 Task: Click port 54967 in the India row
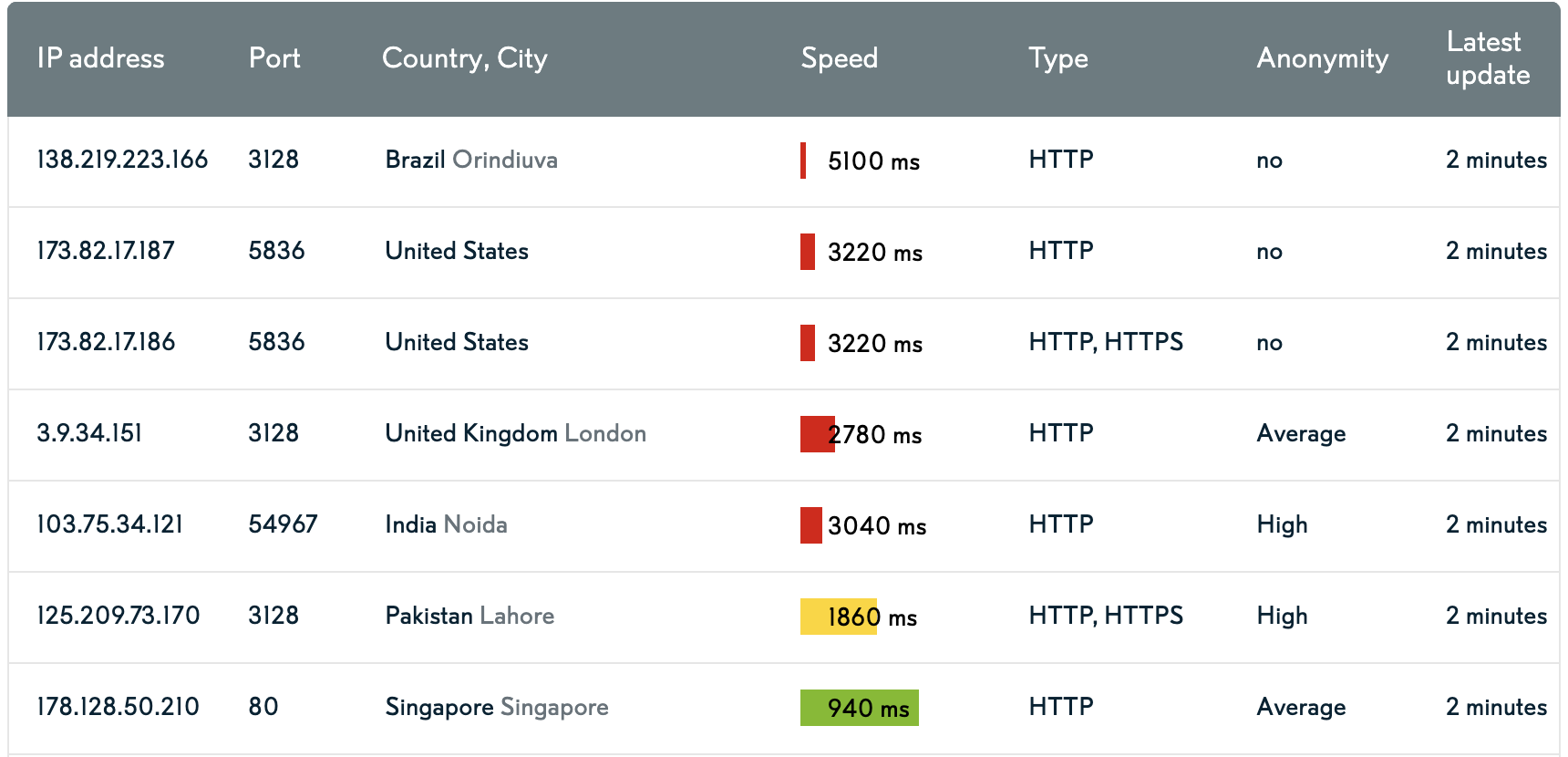click(283, 524)
